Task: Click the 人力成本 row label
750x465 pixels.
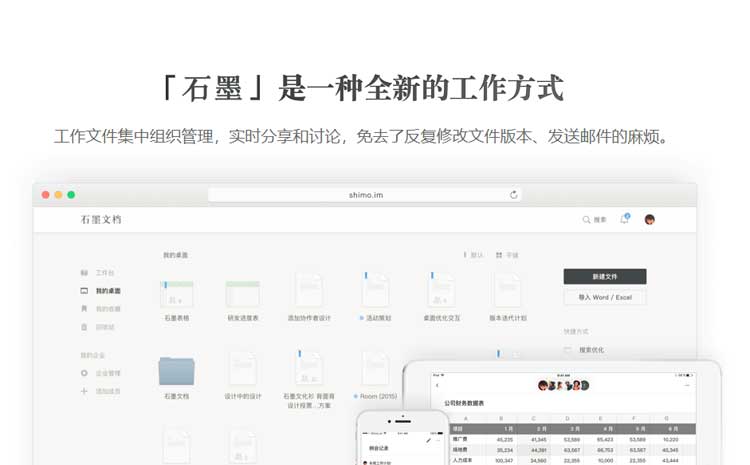Action: point(462,460)
